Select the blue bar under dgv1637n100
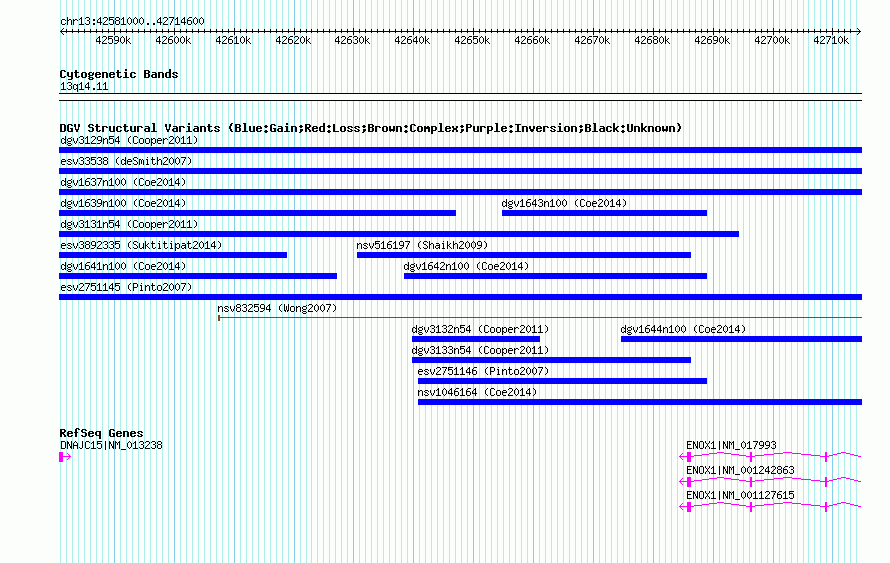 click(x=460, y=192)
